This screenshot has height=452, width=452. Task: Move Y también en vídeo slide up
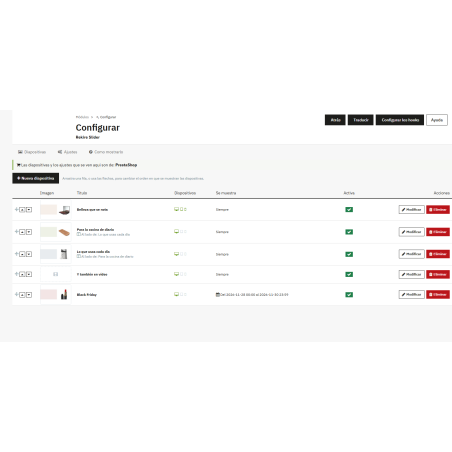22,274
